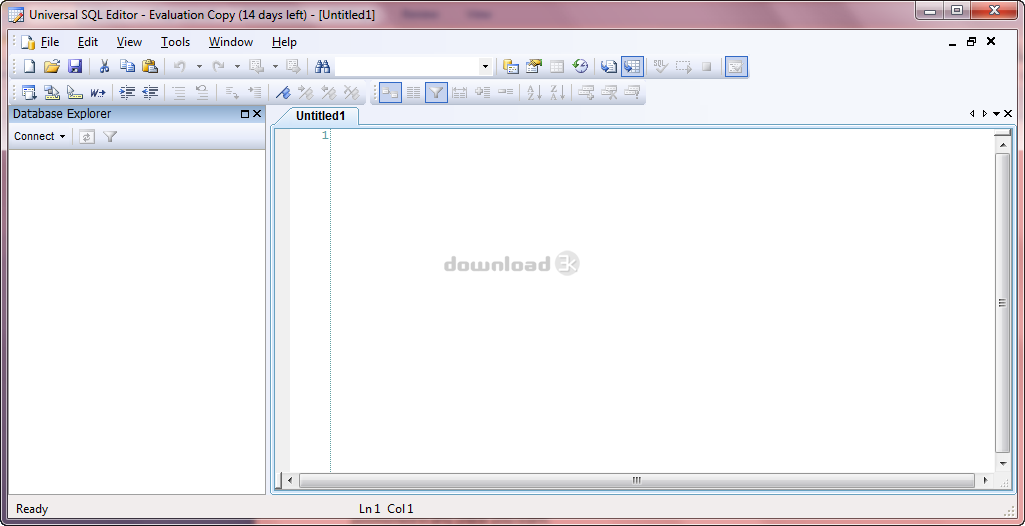This screenshot has width=1025, height=526.
Task: Maximize the Database Explorer panel
Action: pos(245,114)
